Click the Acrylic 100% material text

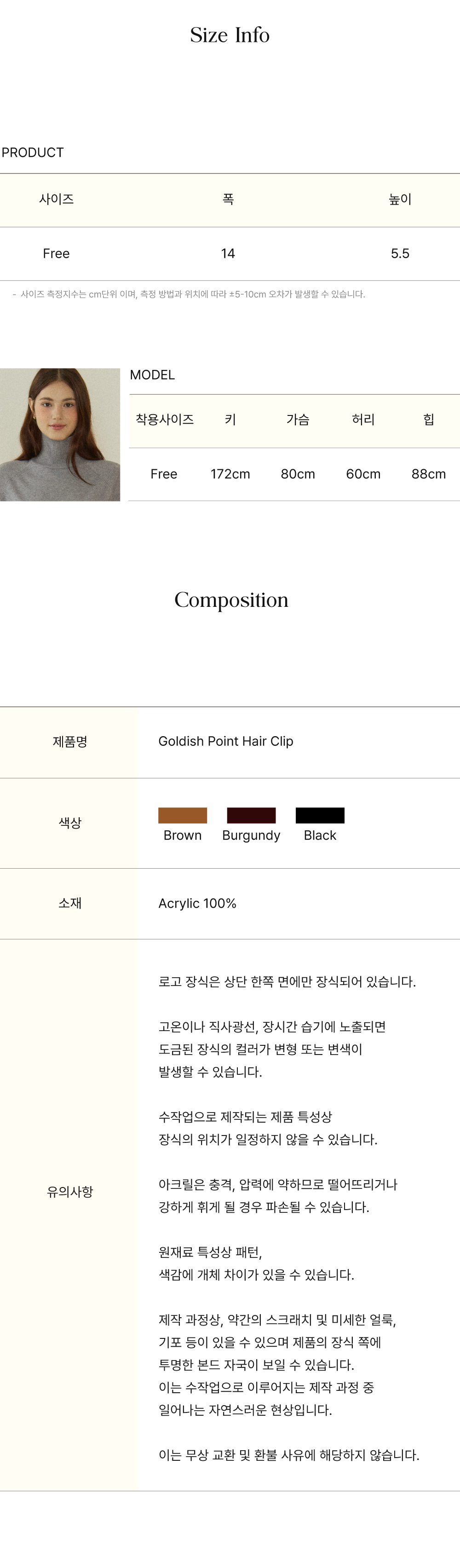pyautogui.click(x=197, y=903)
